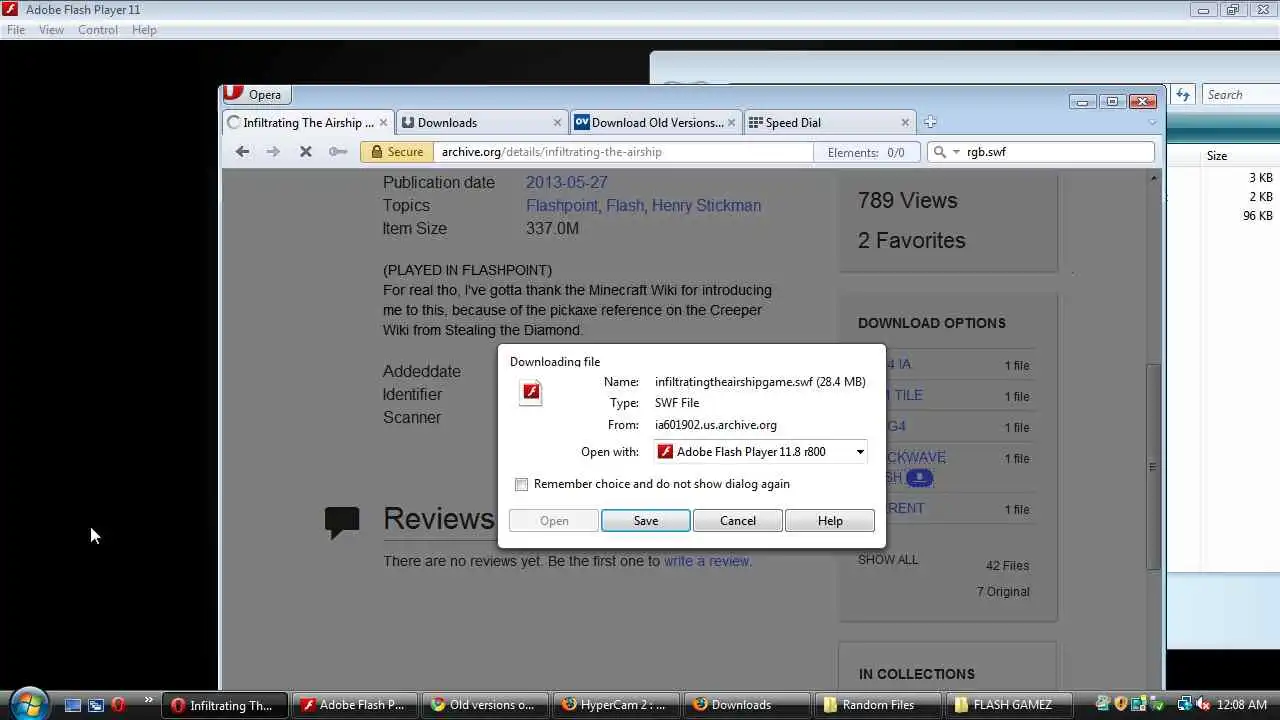Click the Explorer window Search box
Viewport: 1280px width, 720px height.
tap(1241, 95)
